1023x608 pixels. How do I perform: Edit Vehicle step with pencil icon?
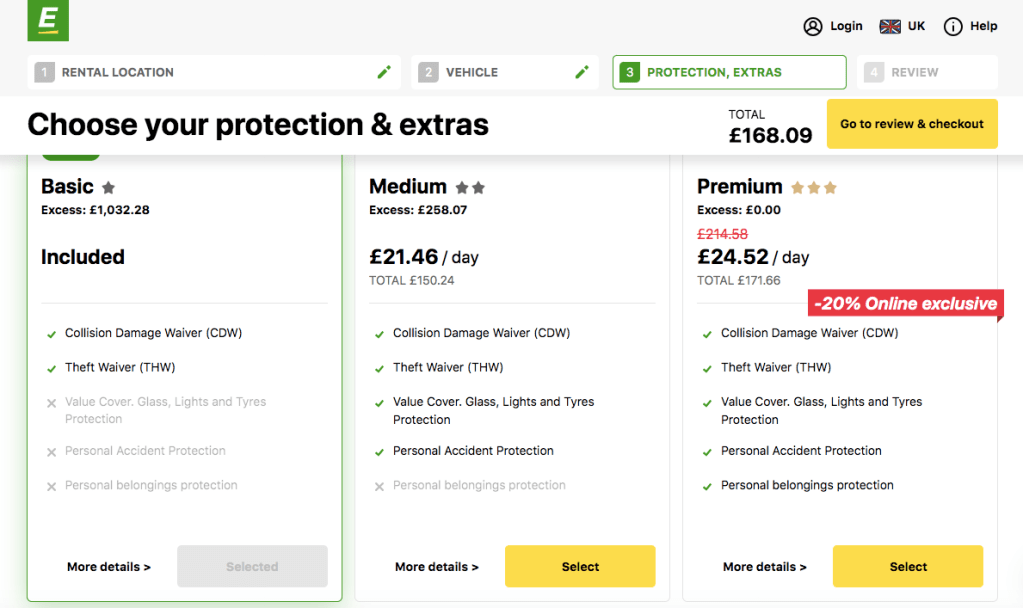click(581, 72)
